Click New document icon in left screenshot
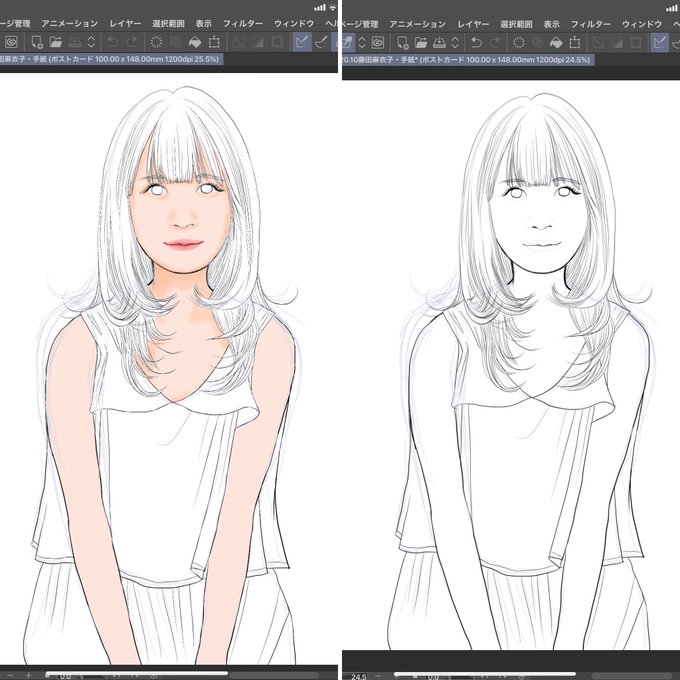The height and width of the screenshot is (680, 680). [36, 42]
